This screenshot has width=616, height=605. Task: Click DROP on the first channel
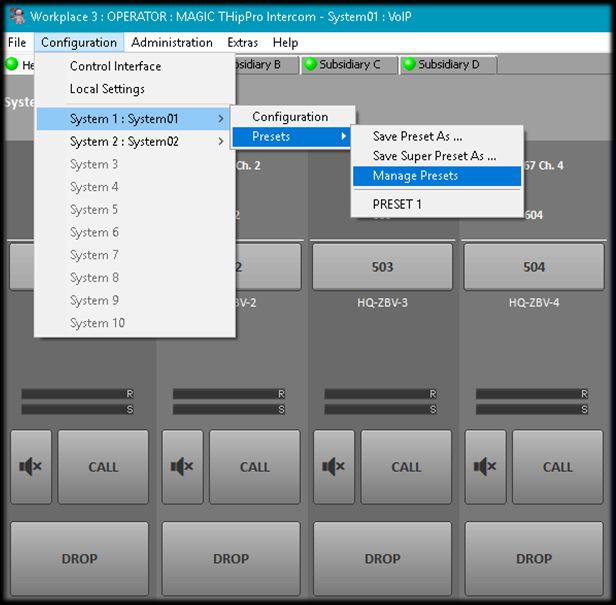pyautogui.click(x=79, y=559)
